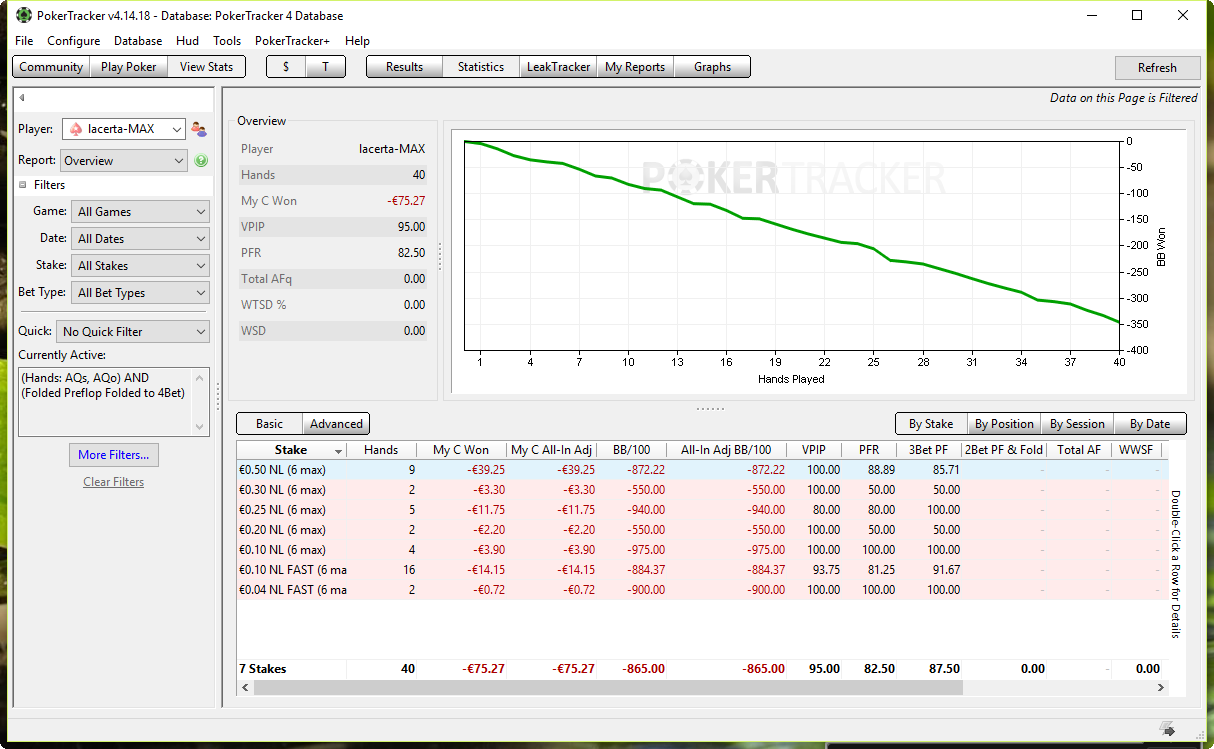Switch to the Results tab
Viewport: 1214px width, 749px height.
[404, 67]
